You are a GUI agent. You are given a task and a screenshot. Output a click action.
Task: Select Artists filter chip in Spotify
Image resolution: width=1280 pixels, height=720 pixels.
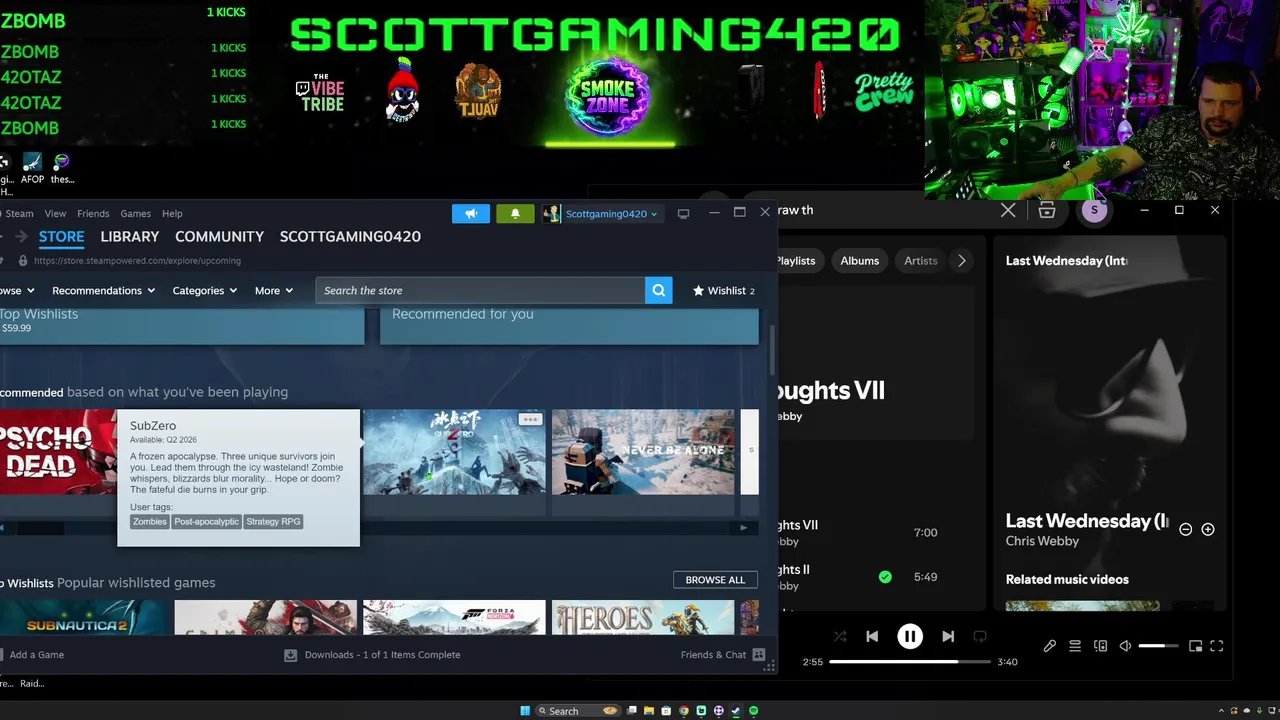[920, 261]
